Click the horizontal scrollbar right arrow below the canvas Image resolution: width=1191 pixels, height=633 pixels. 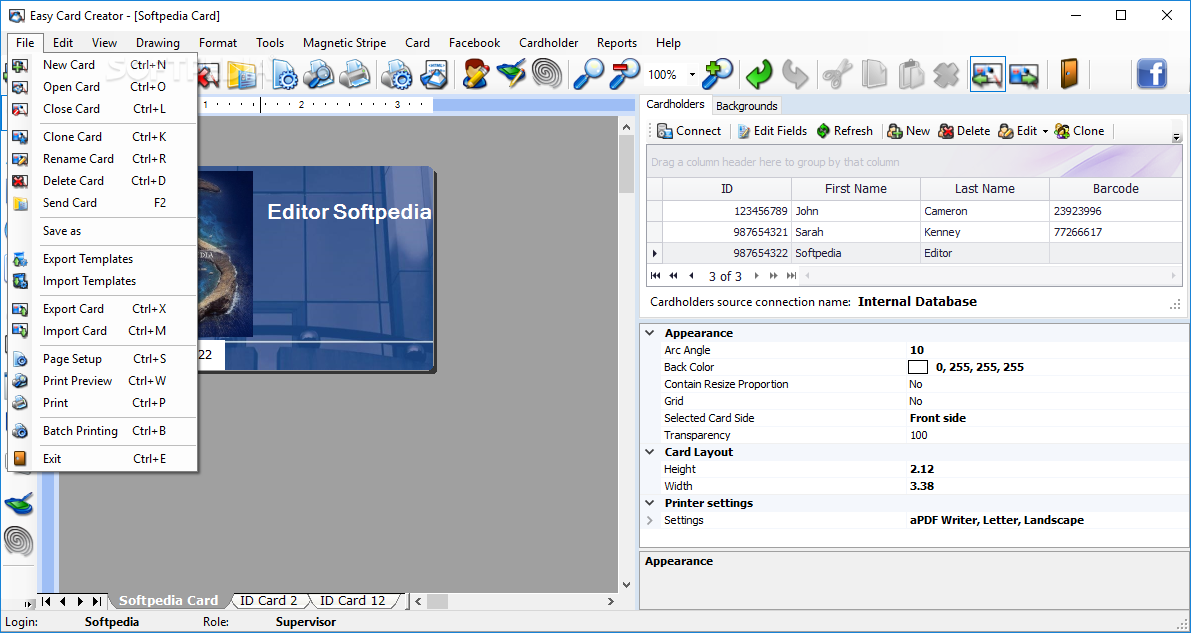tap(611, 601)
